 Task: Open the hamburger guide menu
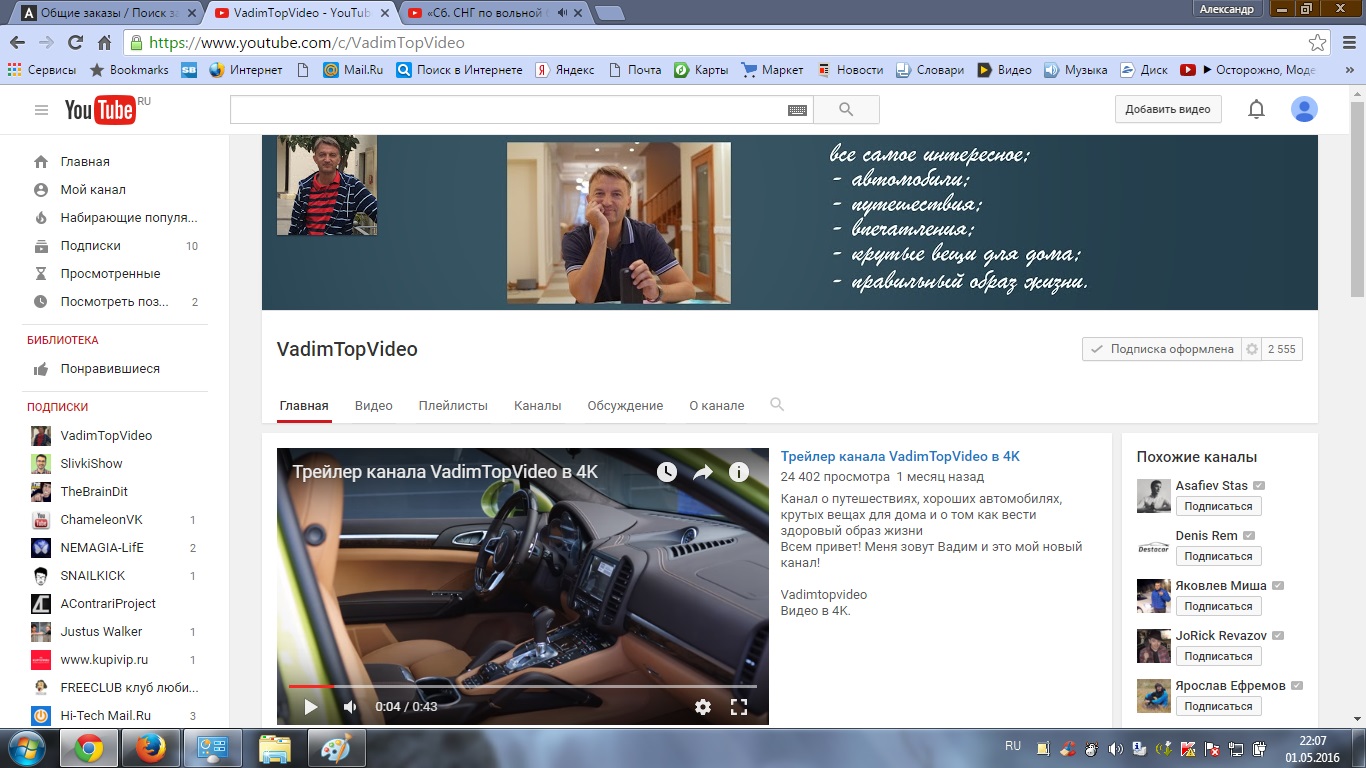[41, 110]
